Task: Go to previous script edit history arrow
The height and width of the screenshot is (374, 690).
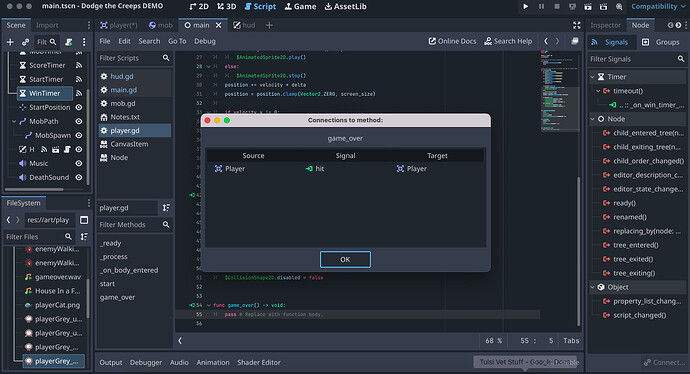Action: [546, 41]
